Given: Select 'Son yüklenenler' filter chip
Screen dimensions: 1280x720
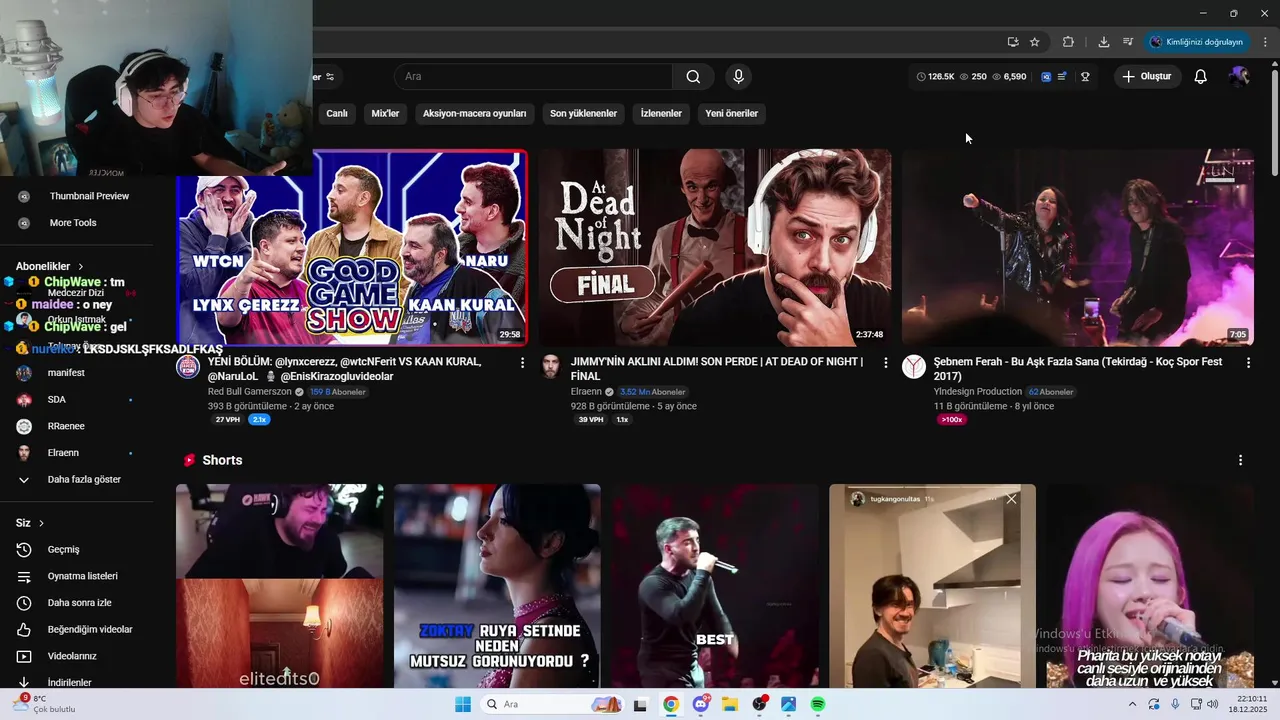Looking at the screenshot, I should (x=583, y=113).
